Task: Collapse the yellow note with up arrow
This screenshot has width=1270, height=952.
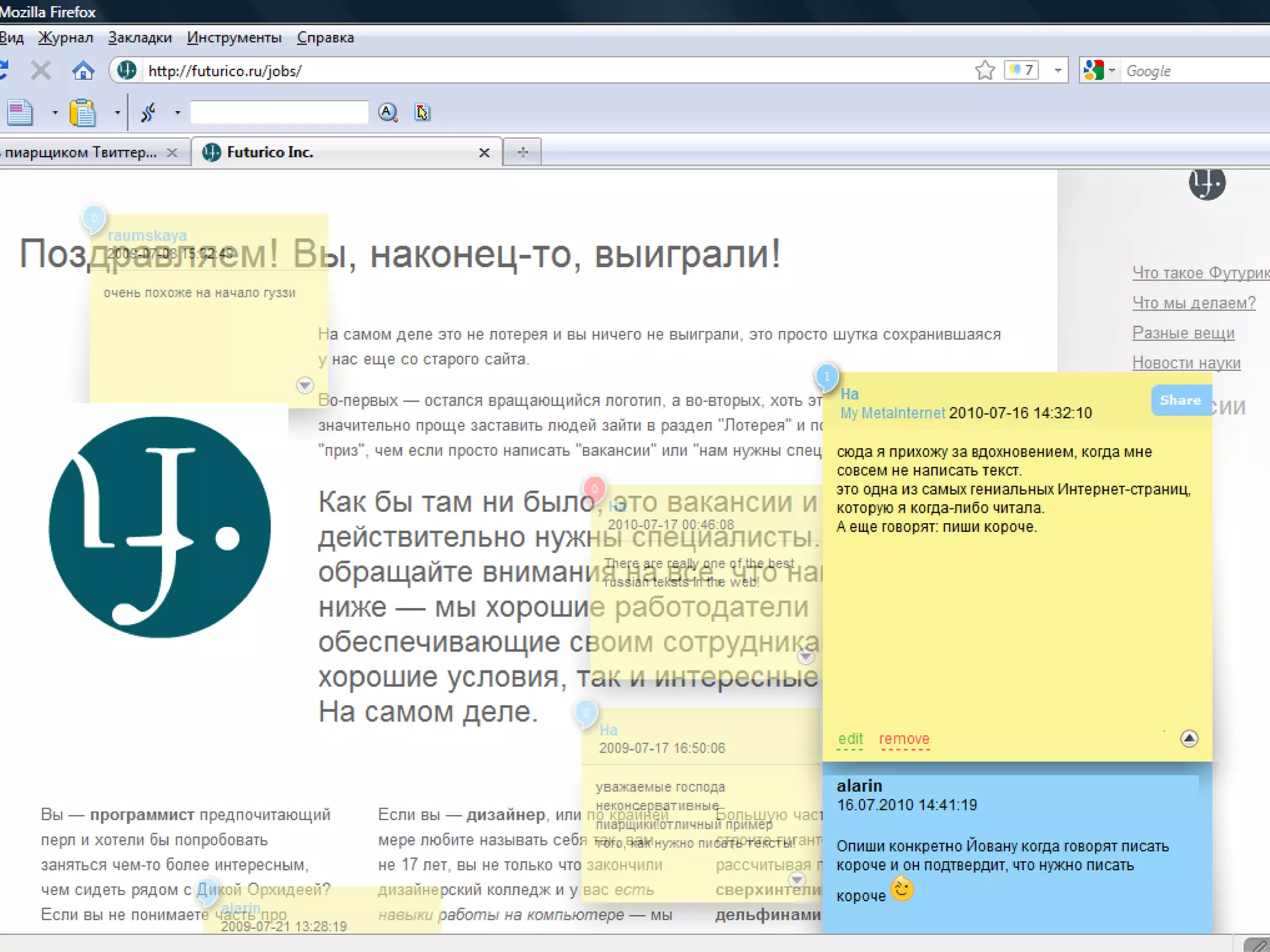Action: point(1189,738)
